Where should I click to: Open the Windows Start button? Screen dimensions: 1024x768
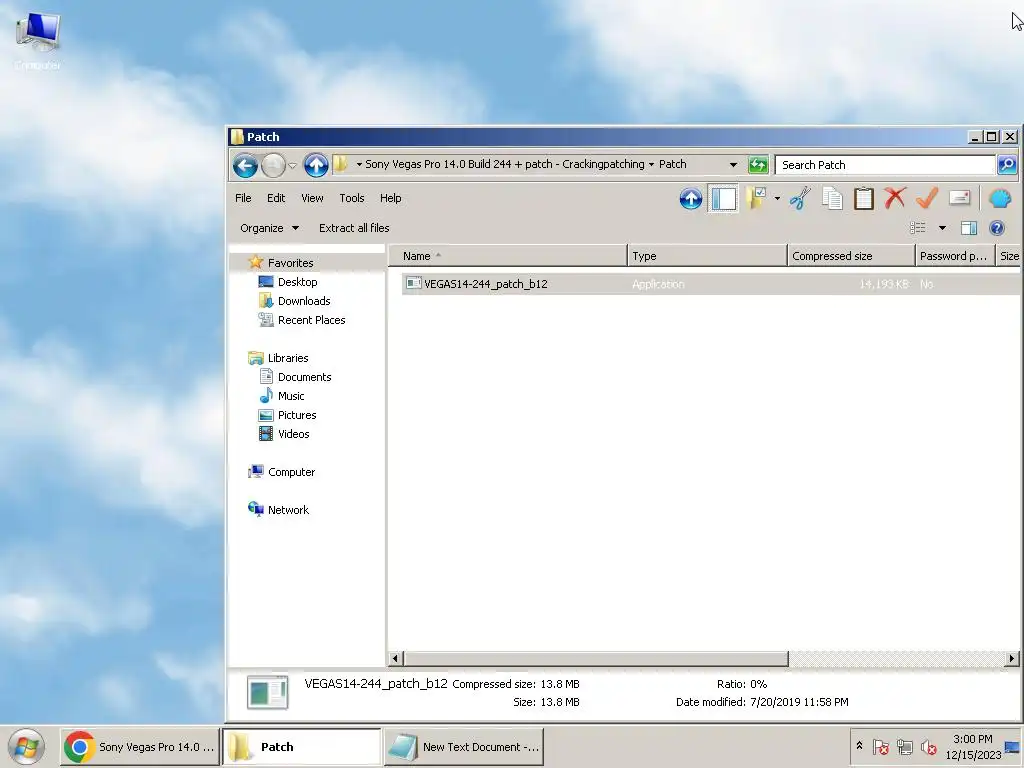point(26,746)
